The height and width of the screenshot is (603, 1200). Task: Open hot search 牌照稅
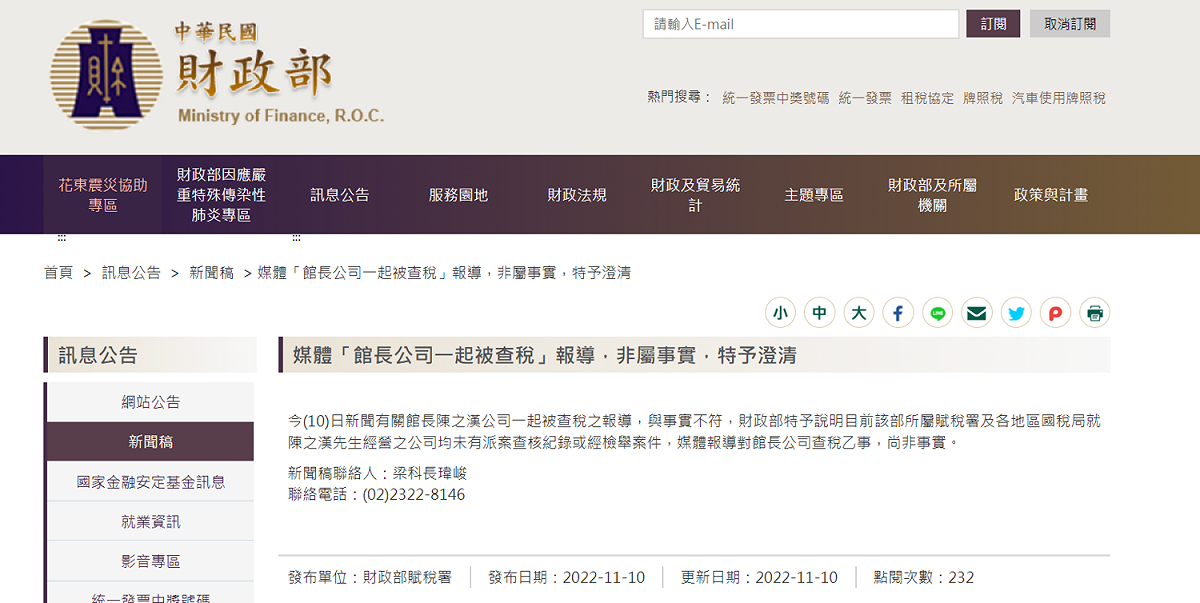(983, 98)
